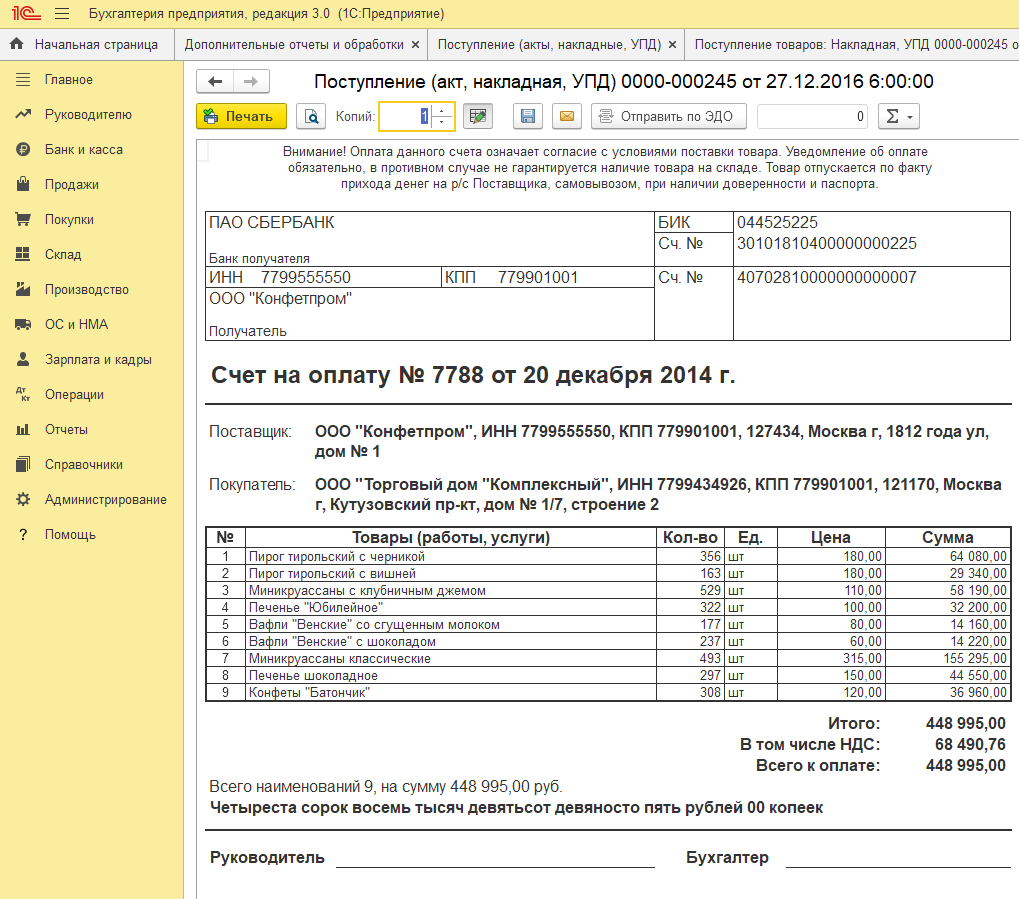
Task: Click the ОС и НМА truck icon
Action: point(23,325)
